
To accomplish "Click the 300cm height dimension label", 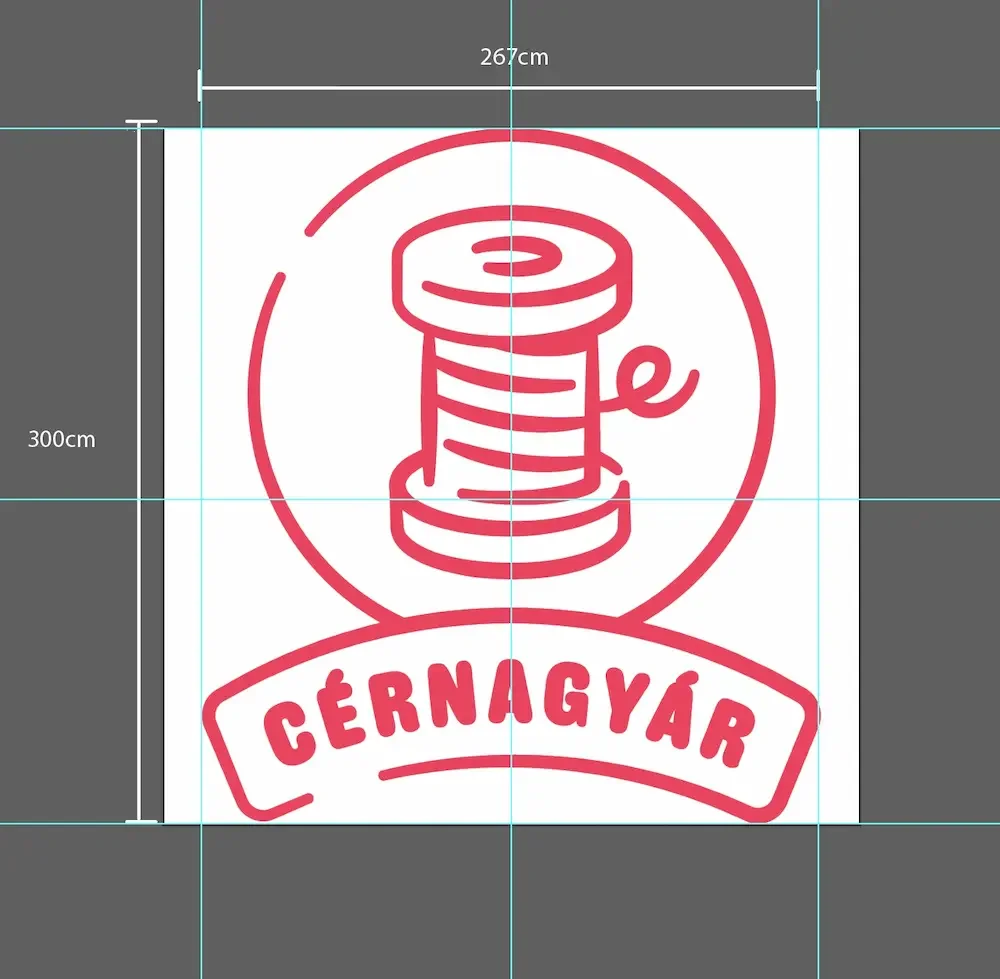I will tap(61, 439).
